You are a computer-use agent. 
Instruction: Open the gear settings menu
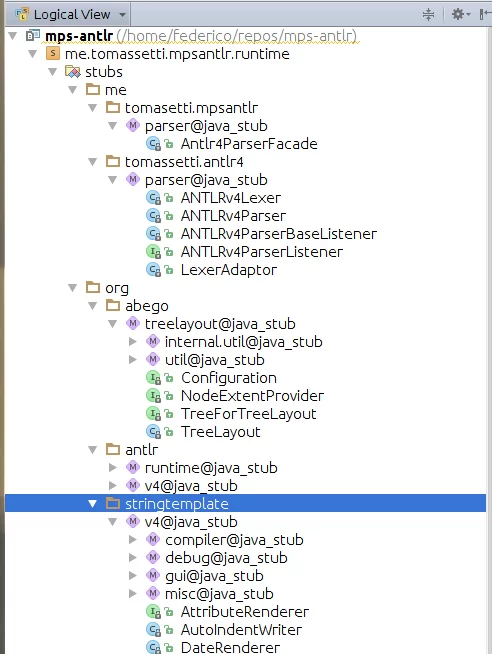(461, 15)
